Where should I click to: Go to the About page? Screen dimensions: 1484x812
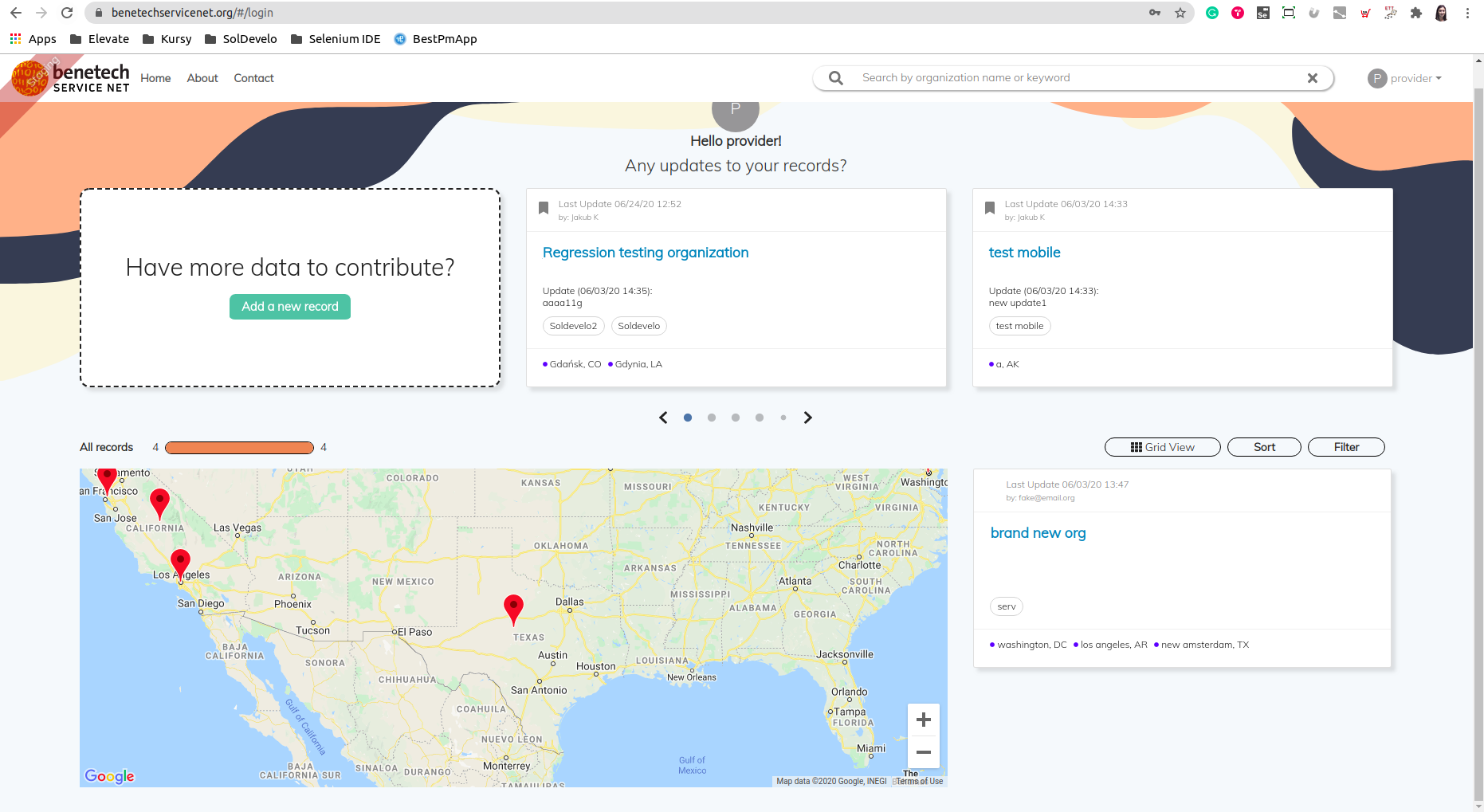pos(202,78)
